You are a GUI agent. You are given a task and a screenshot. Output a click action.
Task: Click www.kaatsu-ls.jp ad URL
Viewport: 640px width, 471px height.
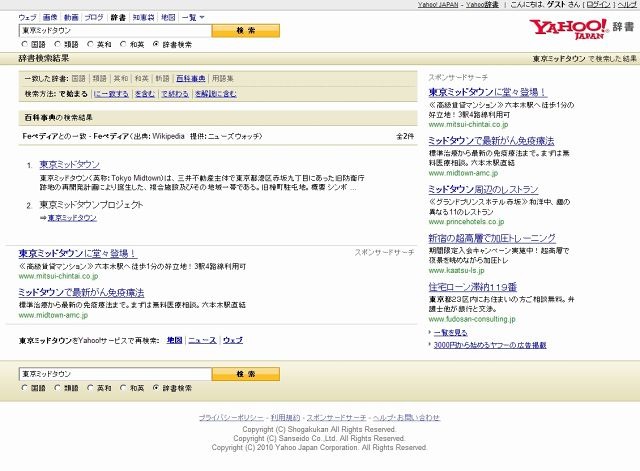click(456, 270)
